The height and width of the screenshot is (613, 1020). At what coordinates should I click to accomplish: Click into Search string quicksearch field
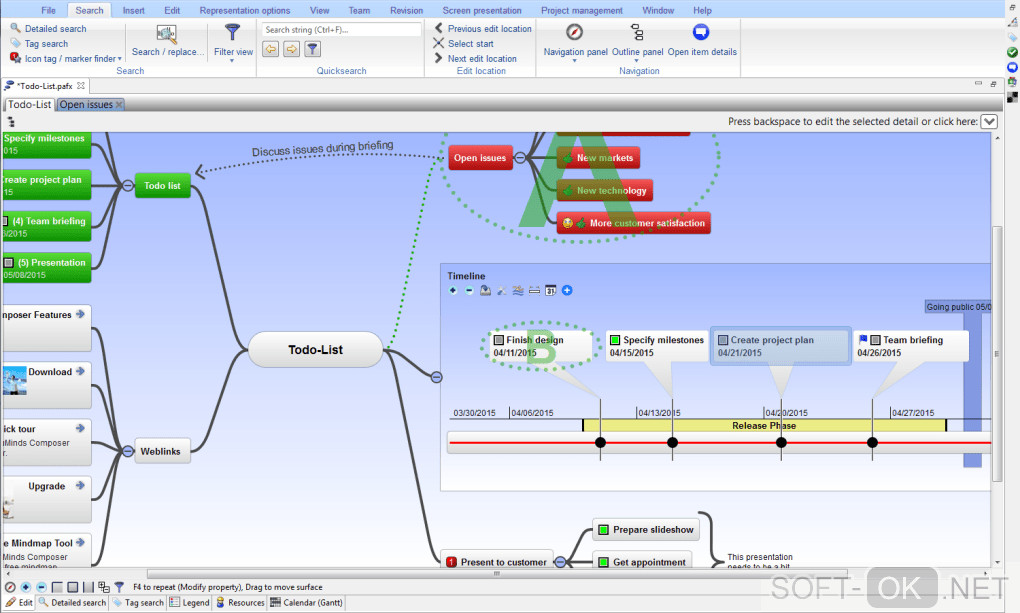pos(342,29)
